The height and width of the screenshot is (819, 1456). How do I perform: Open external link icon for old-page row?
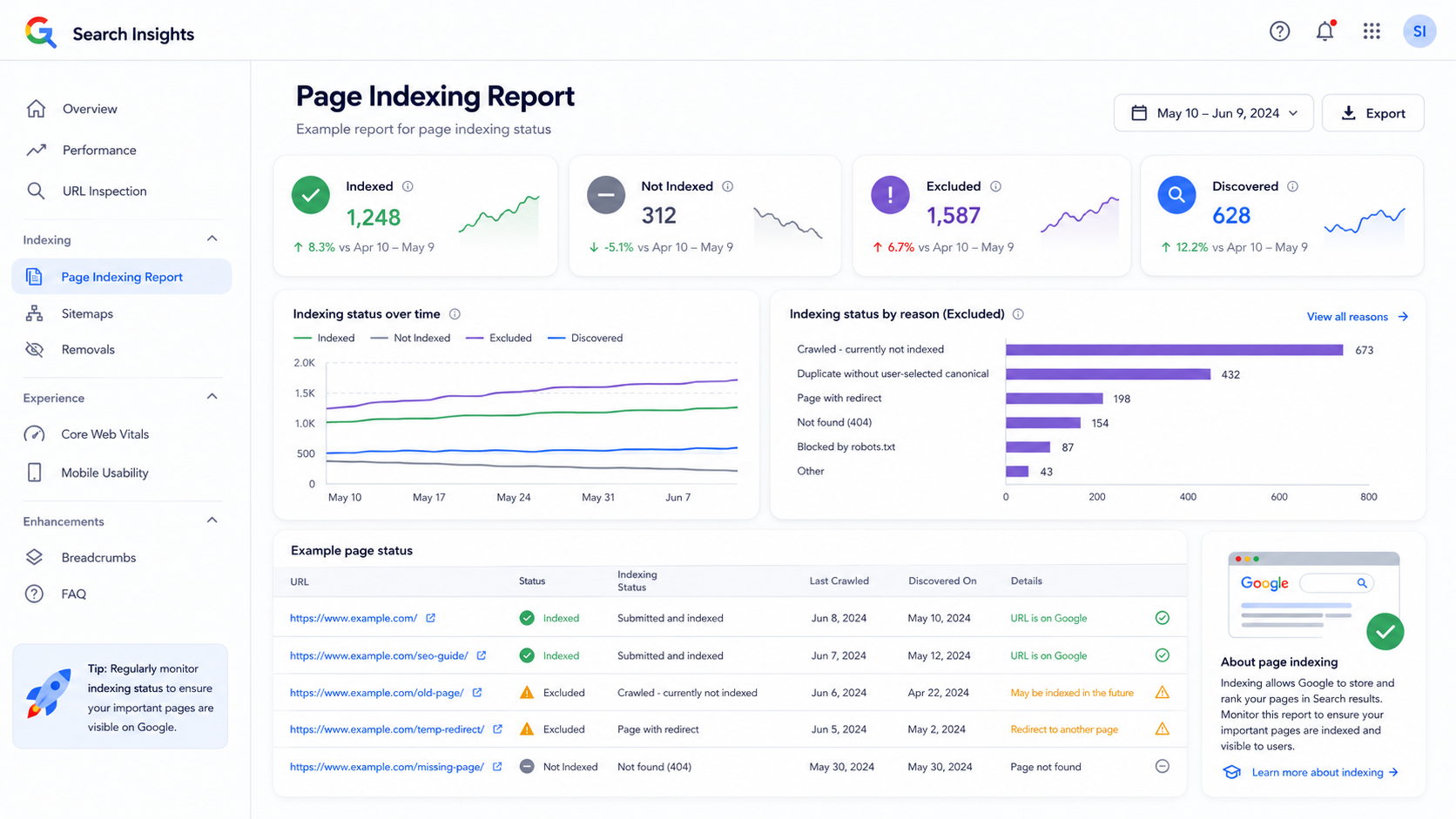pos(477,693)
